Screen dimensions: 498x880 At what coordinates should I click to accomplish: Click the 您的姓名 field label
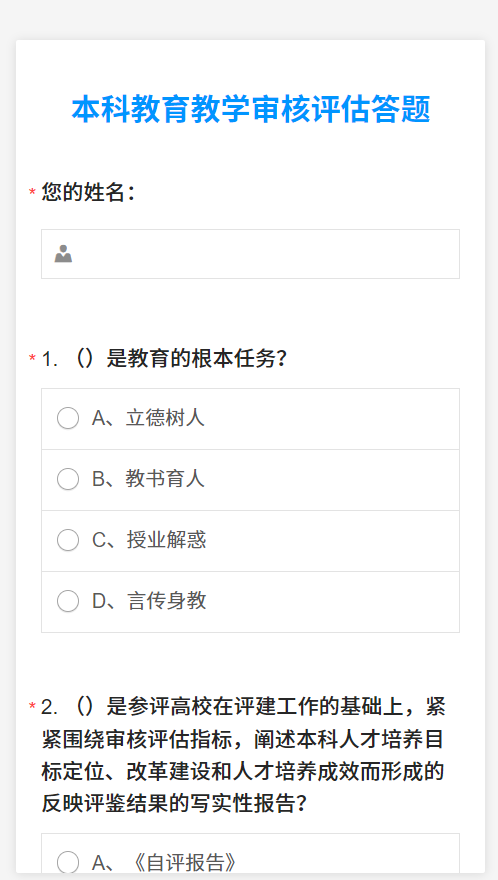88,193
